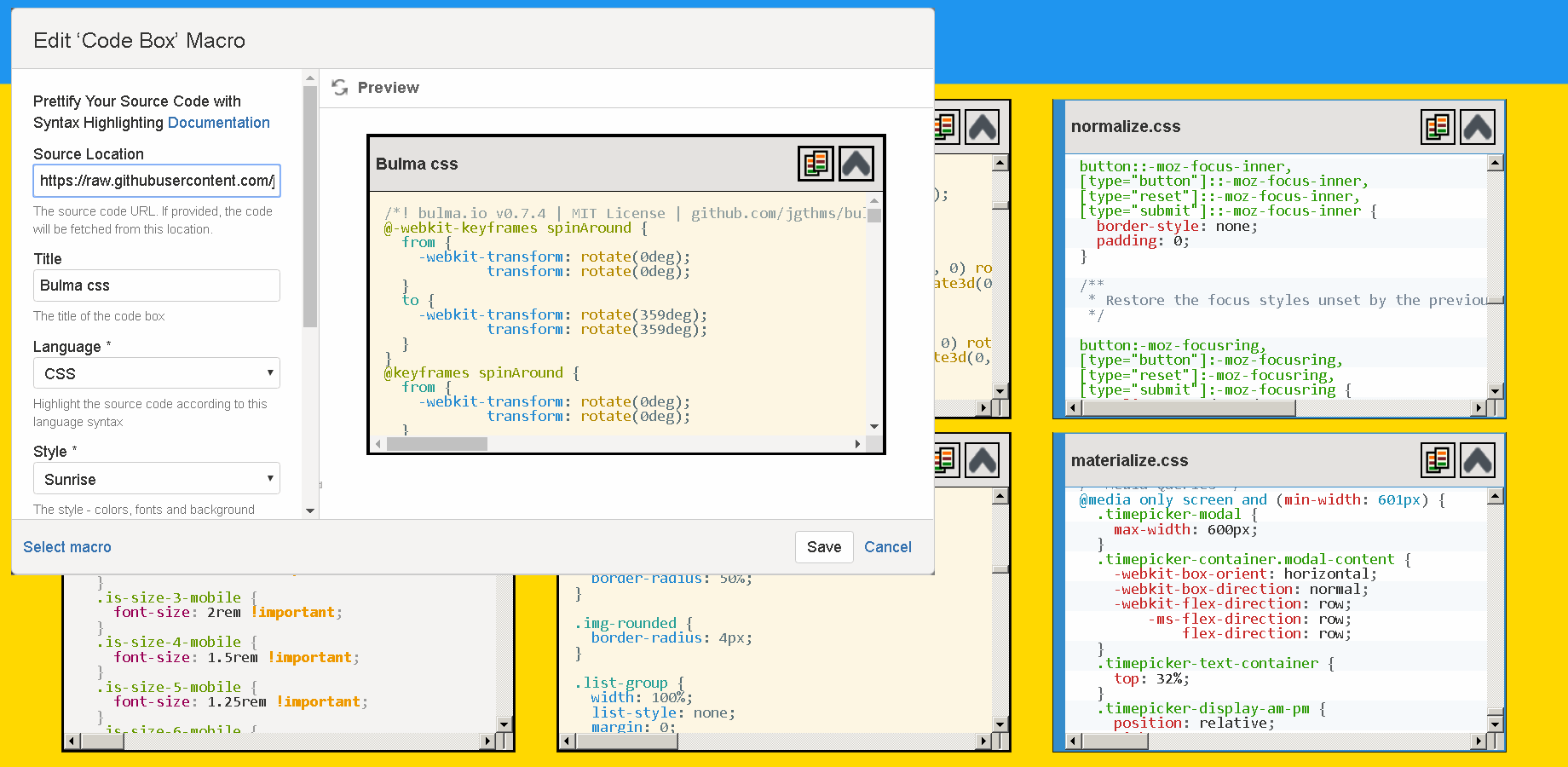Click the Title field containing Bulma css
This screenshot has height=767, width=1568.
(x=157, y=285)
